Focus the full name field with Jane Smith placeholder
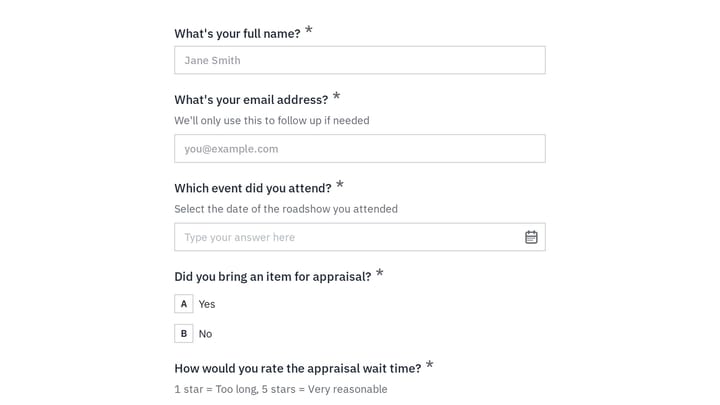Image resolution: width=720 pixels, height=405 pixels. (360, 60)
